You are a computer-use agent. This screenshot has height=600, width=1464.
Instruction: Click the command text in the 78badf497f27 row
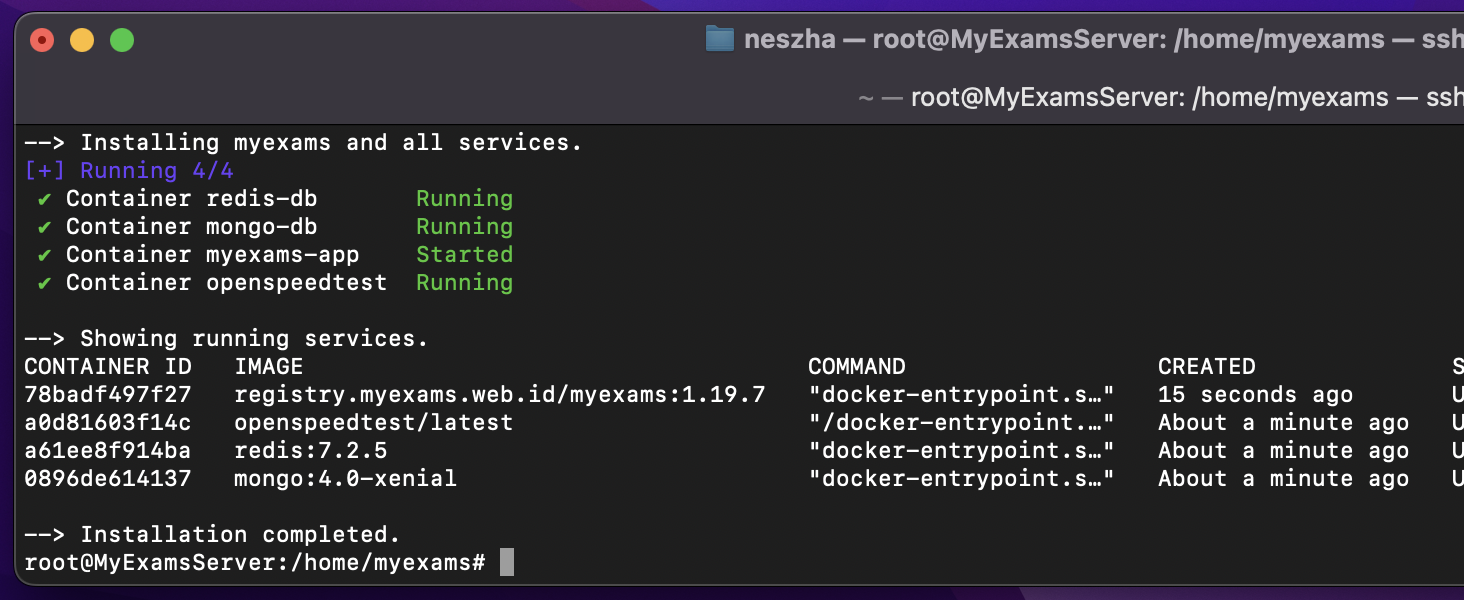(x=962, y=395)
